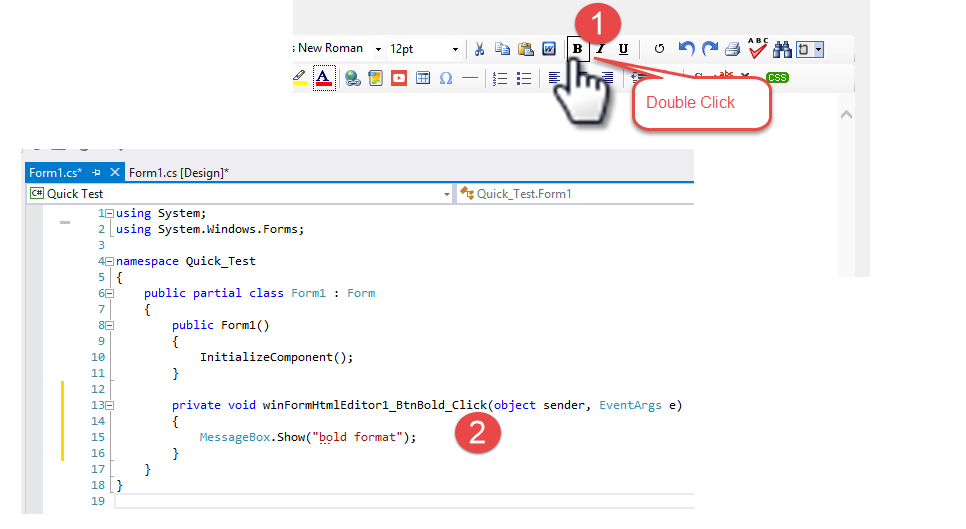Open Find using the binoculars icon
This screenshot has height=529, width=966.
point(783,49)
